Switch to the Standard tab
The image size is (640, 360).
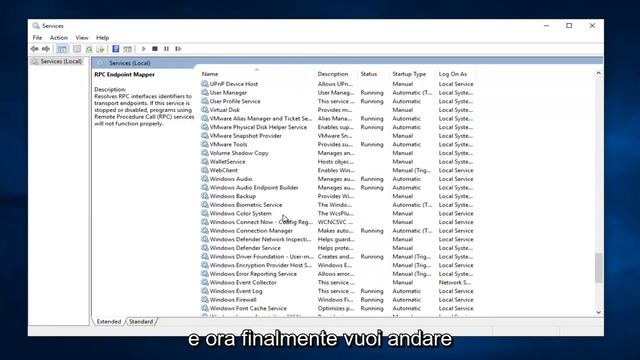pos(141,322)
